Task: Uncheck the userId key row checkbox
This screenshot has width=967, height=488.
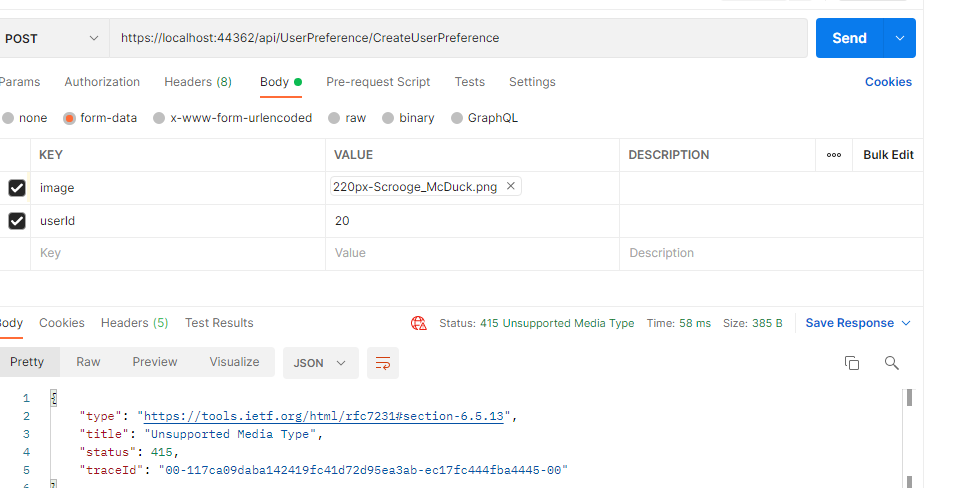Action: (17, 220)
